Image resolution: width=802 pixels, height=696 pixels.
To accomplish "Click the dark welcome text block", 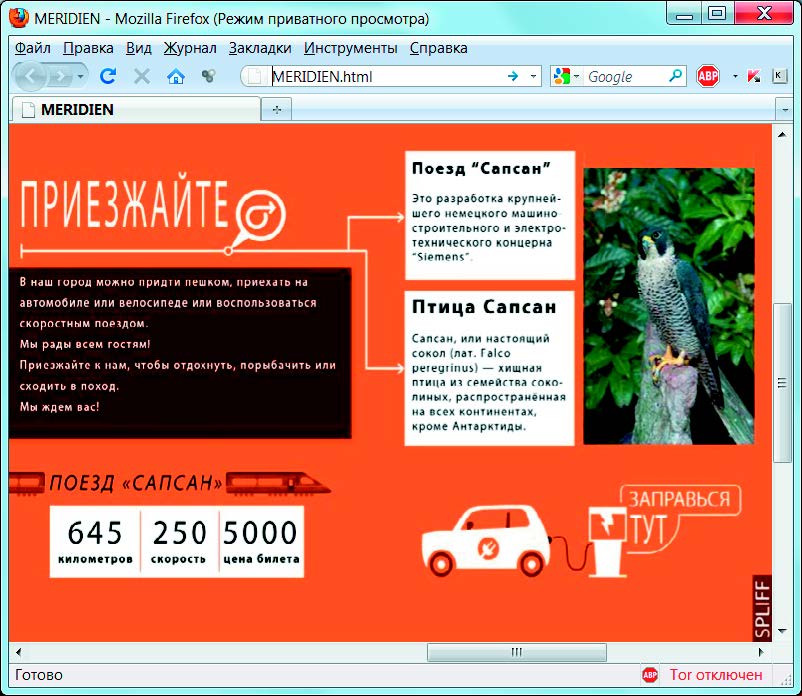I will coord(180,352).
